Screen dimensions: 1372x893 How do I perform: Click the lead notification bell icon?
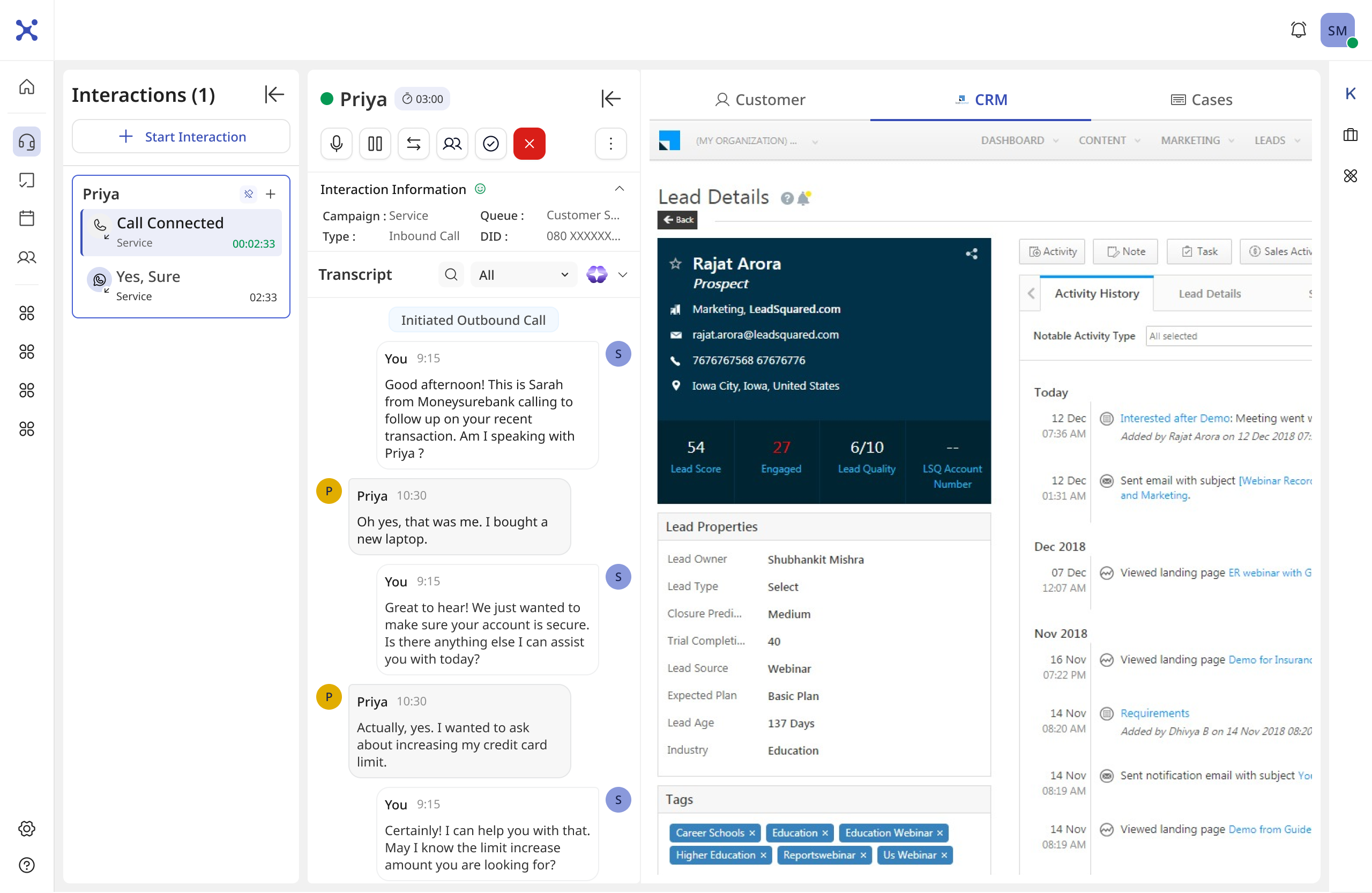coord(803,198)
